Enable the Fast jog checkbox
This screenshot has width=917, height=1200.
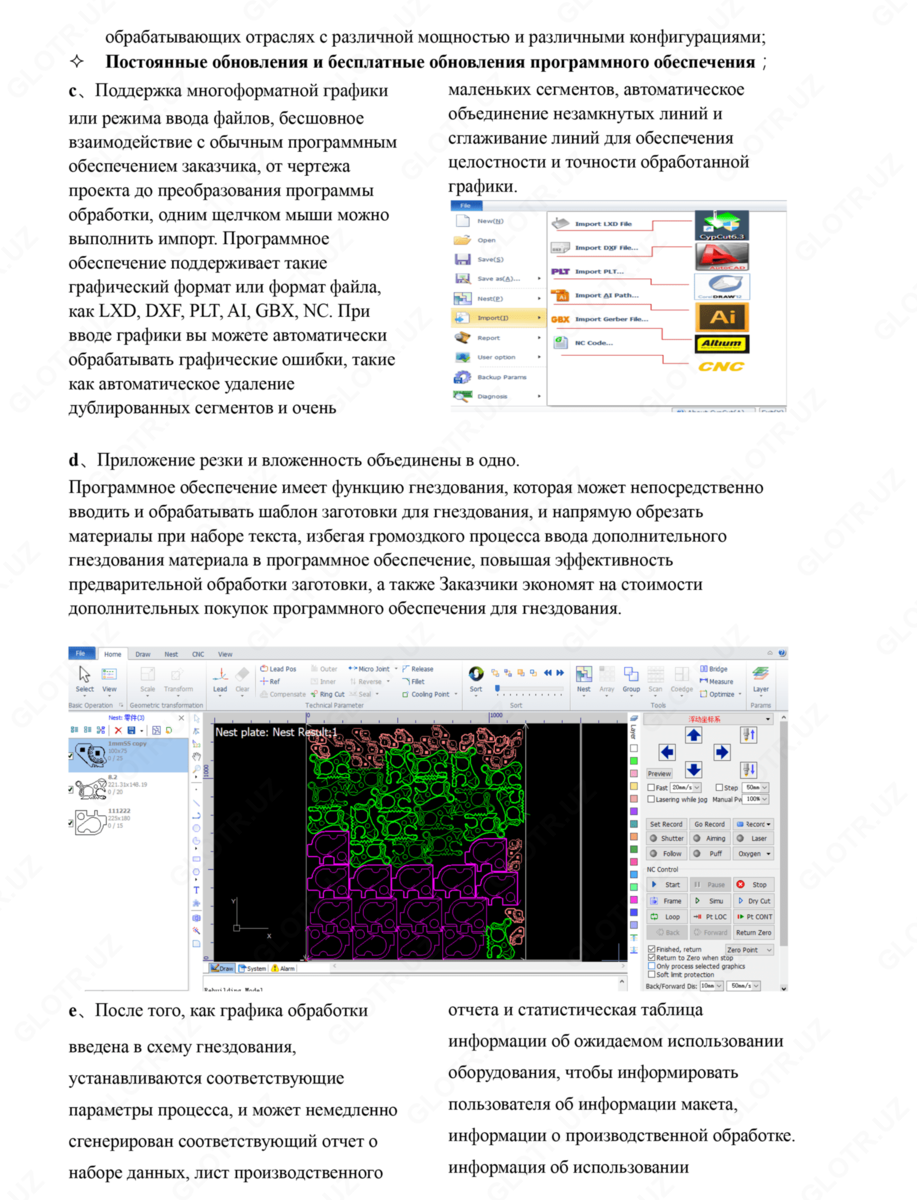tap(651, 787)
